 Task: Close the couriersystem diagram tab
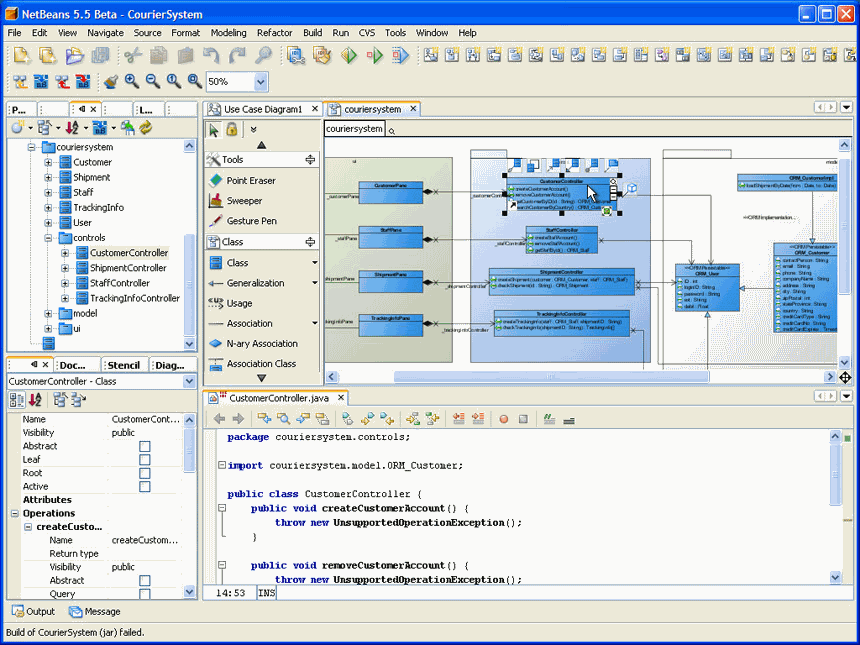(413, 109)
